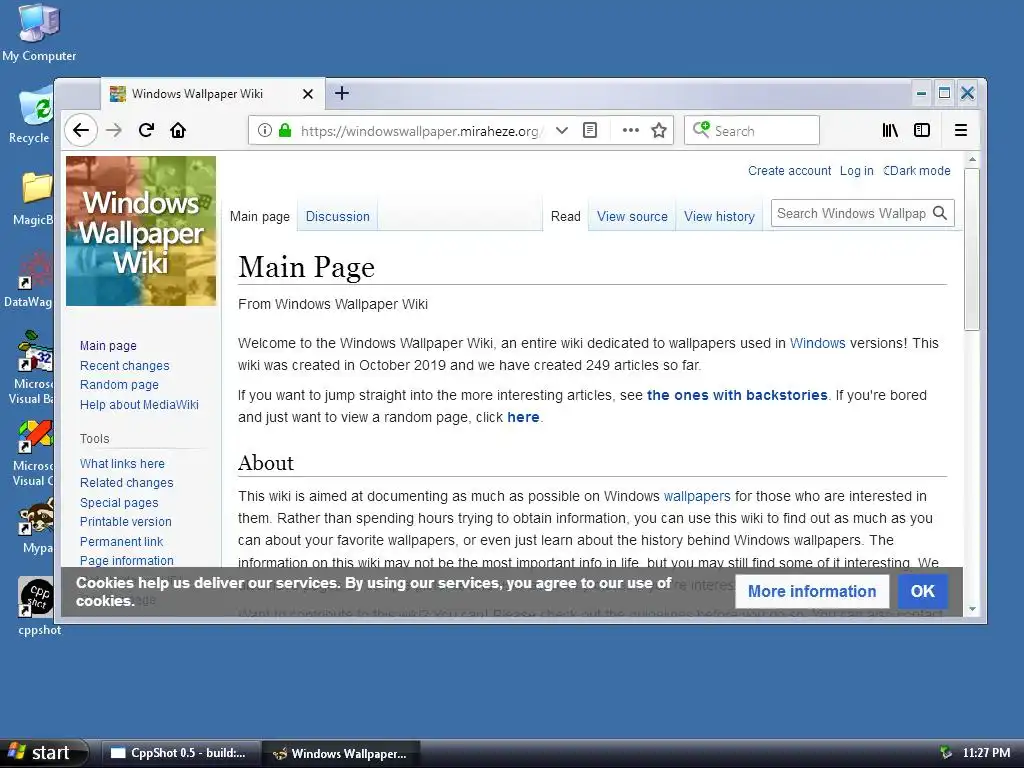Follow the wallpapers link in About
The image size is (1024, 768).
697,496
